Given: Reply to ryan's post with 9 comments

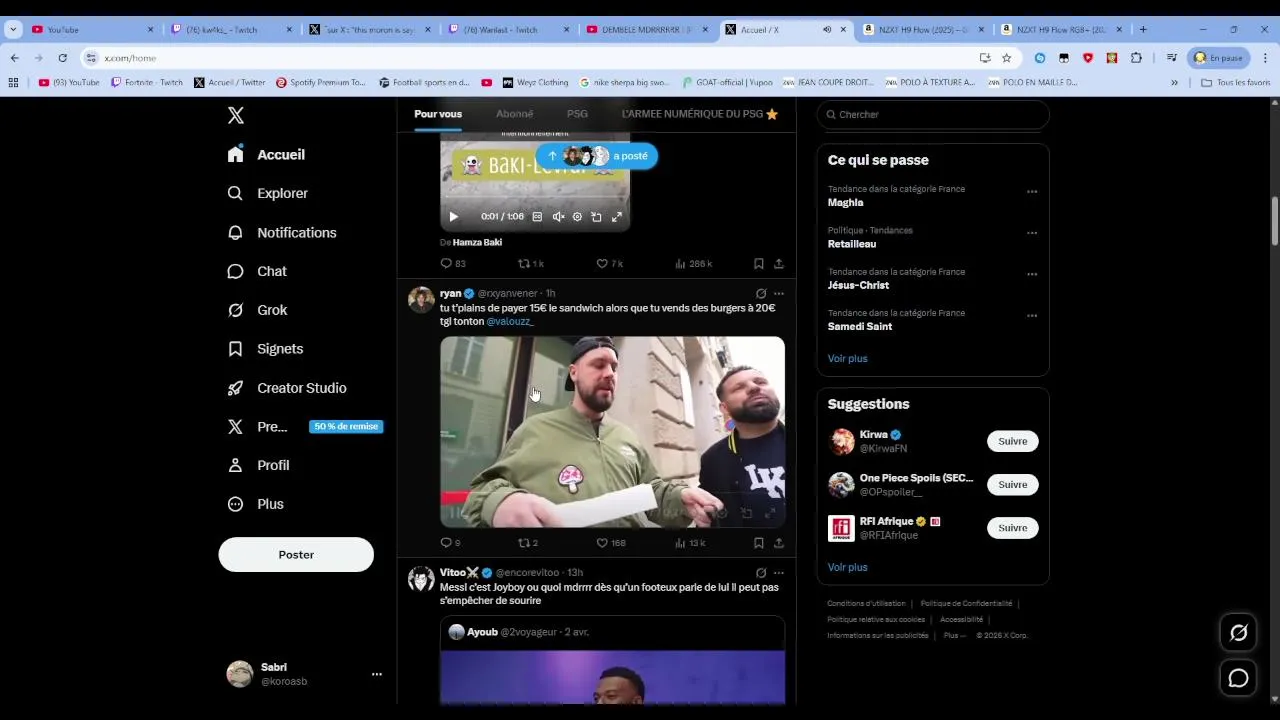Looking at the screenshot, I should tap(451, 543).
